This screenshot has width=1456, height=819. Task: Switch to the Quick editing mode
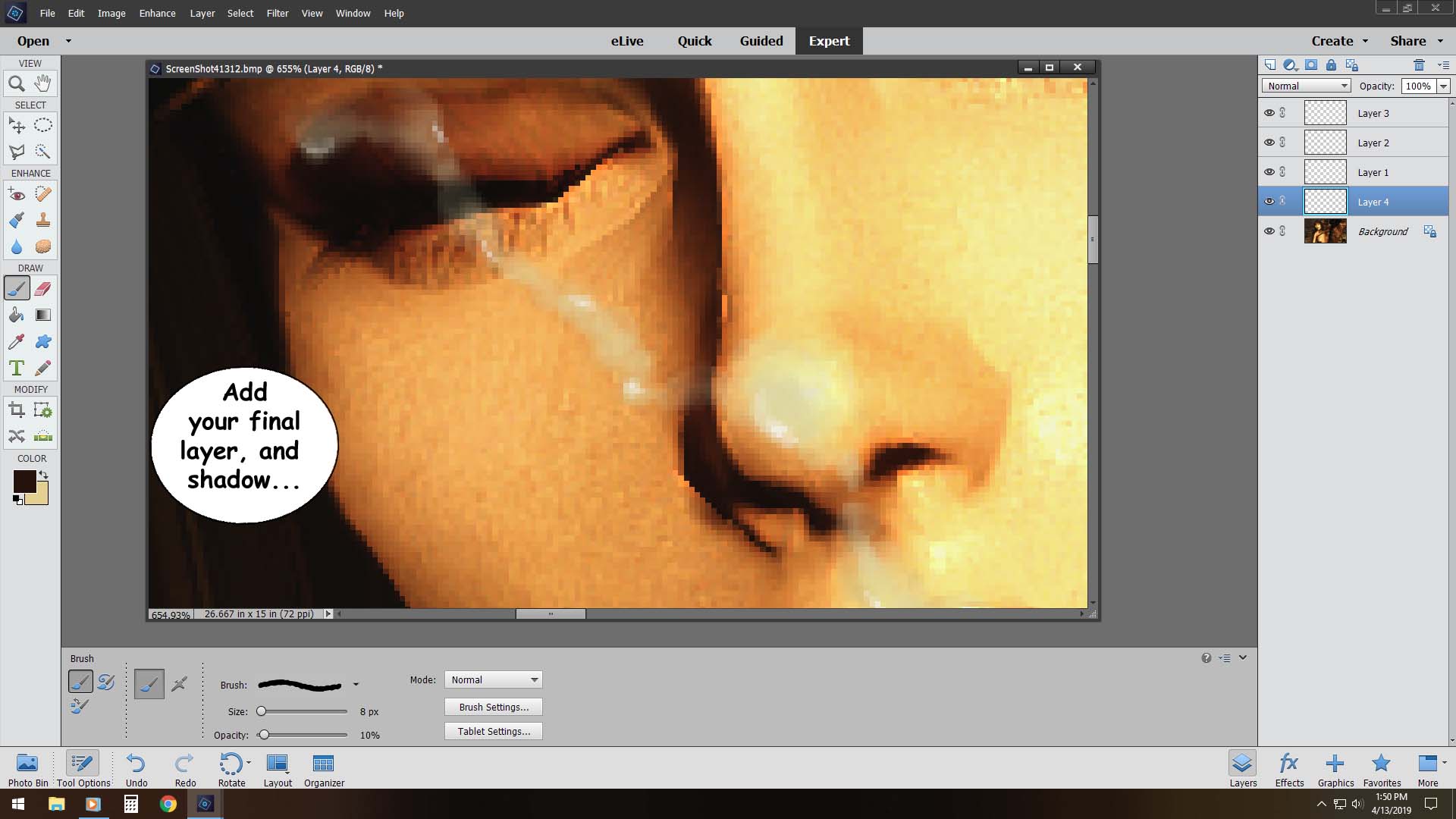(x=695, y=41)
